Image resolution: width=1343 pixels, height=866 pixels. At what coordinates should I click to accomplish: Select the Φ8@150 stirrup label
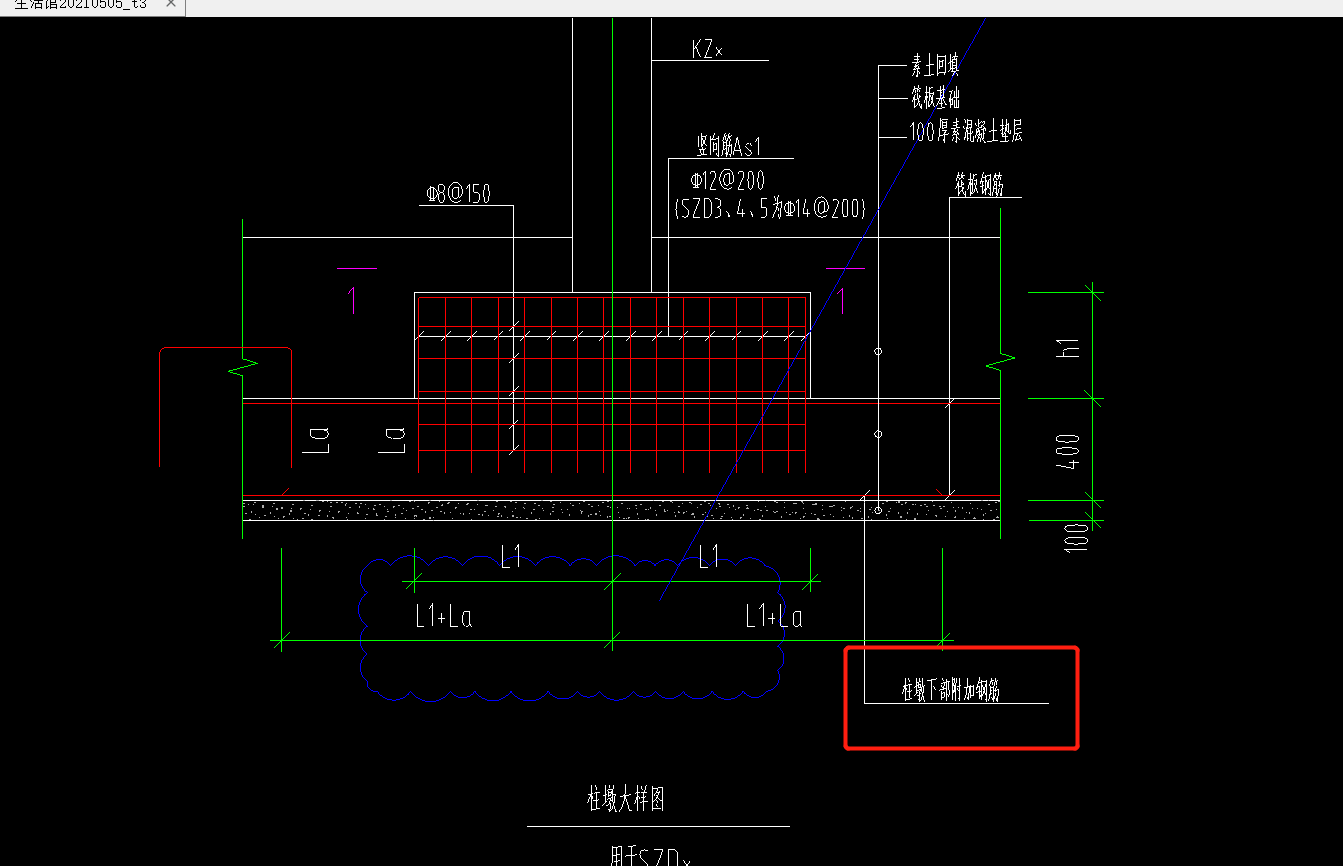pyautogui.click(x=458, y=194)
